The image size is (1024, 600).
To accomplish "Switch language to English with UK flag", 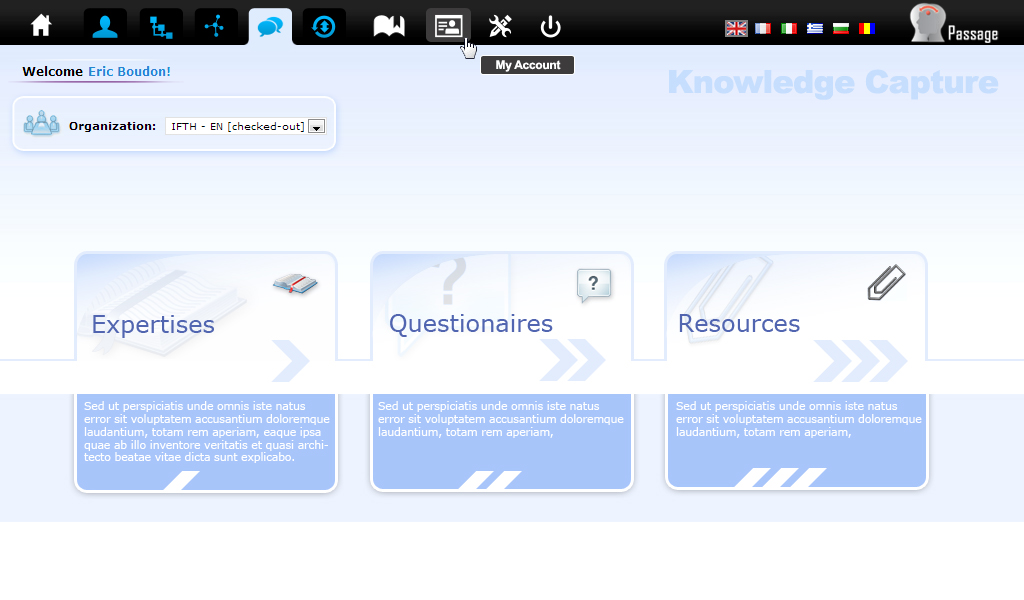I will [736, 29].
